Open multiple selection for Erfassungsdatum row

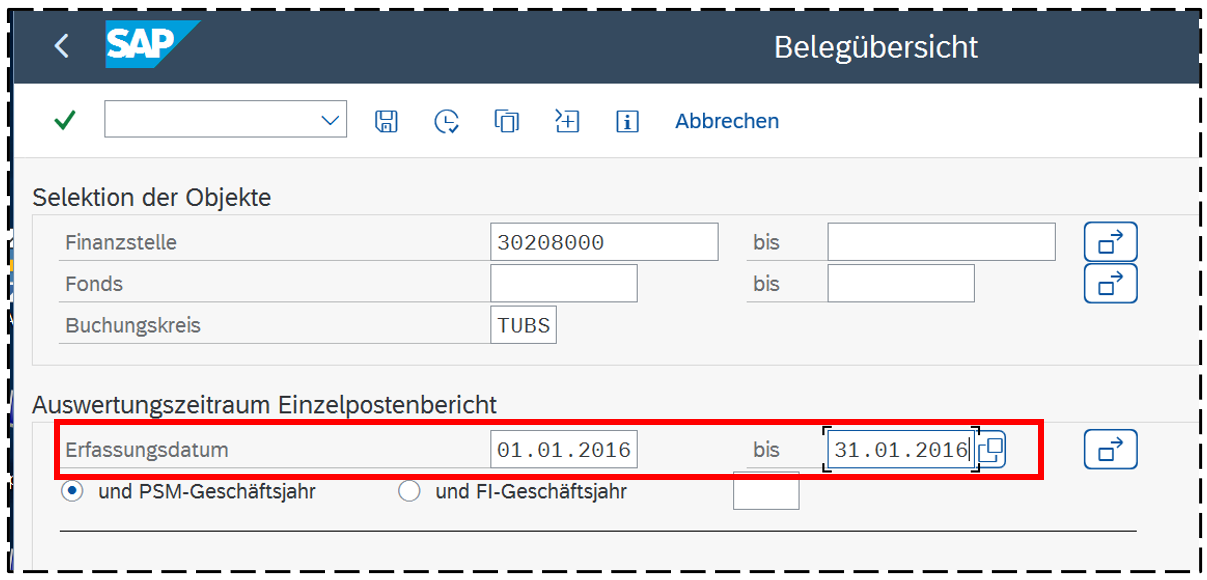(x=1110, y=450)
